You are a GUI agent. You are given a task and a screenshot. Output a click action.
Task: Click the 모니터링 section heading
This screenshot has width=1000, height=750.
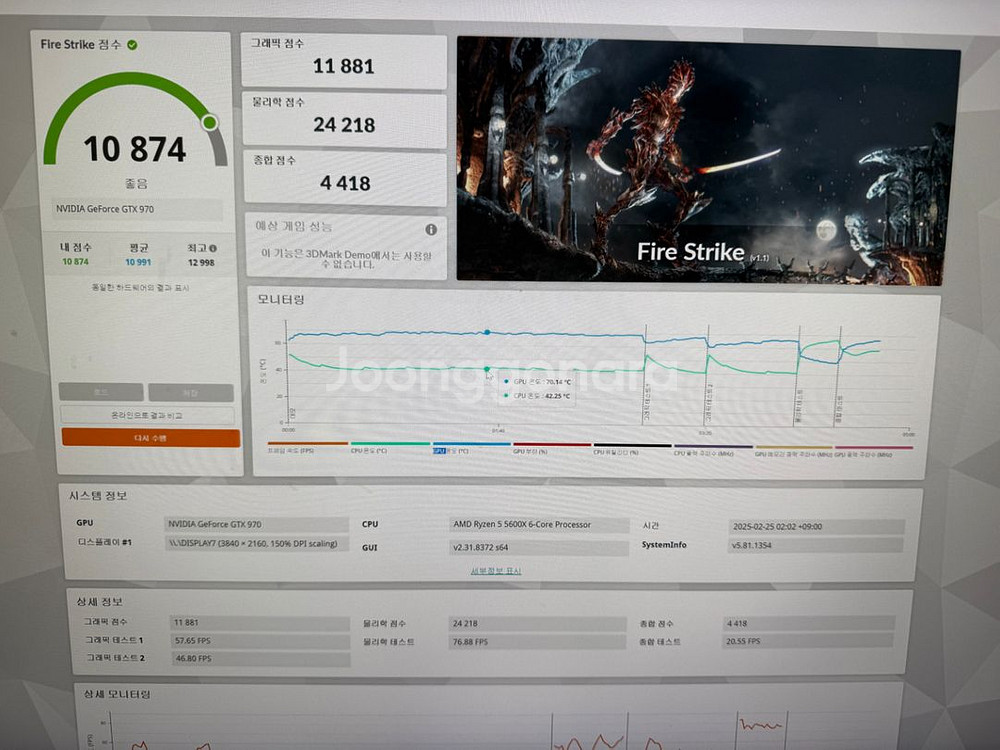[x=281, y=299]
